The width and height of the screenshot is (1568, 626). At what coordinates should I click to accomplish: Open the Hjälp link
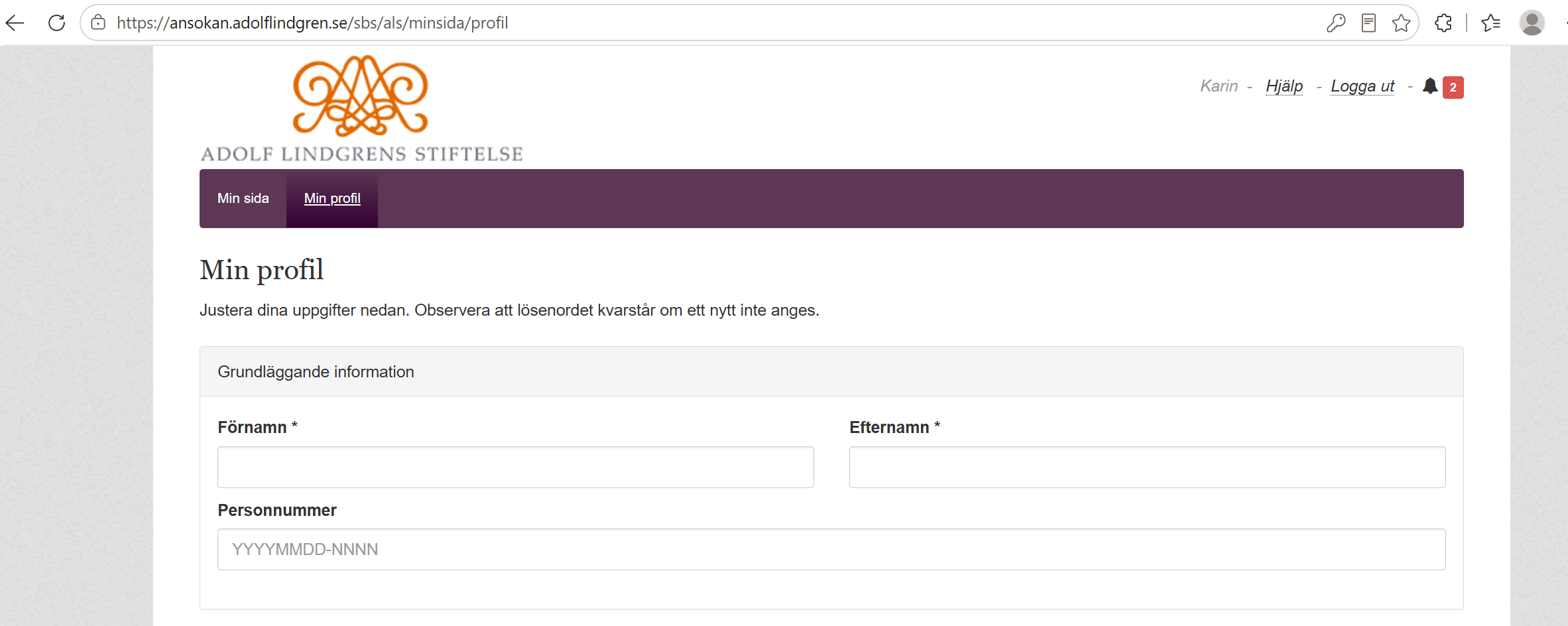tap(1284, 86)
